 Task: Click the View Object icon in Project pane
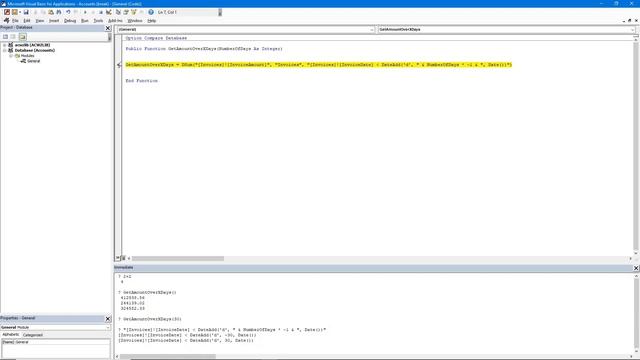pyautogui.click(x=13, y=37)
